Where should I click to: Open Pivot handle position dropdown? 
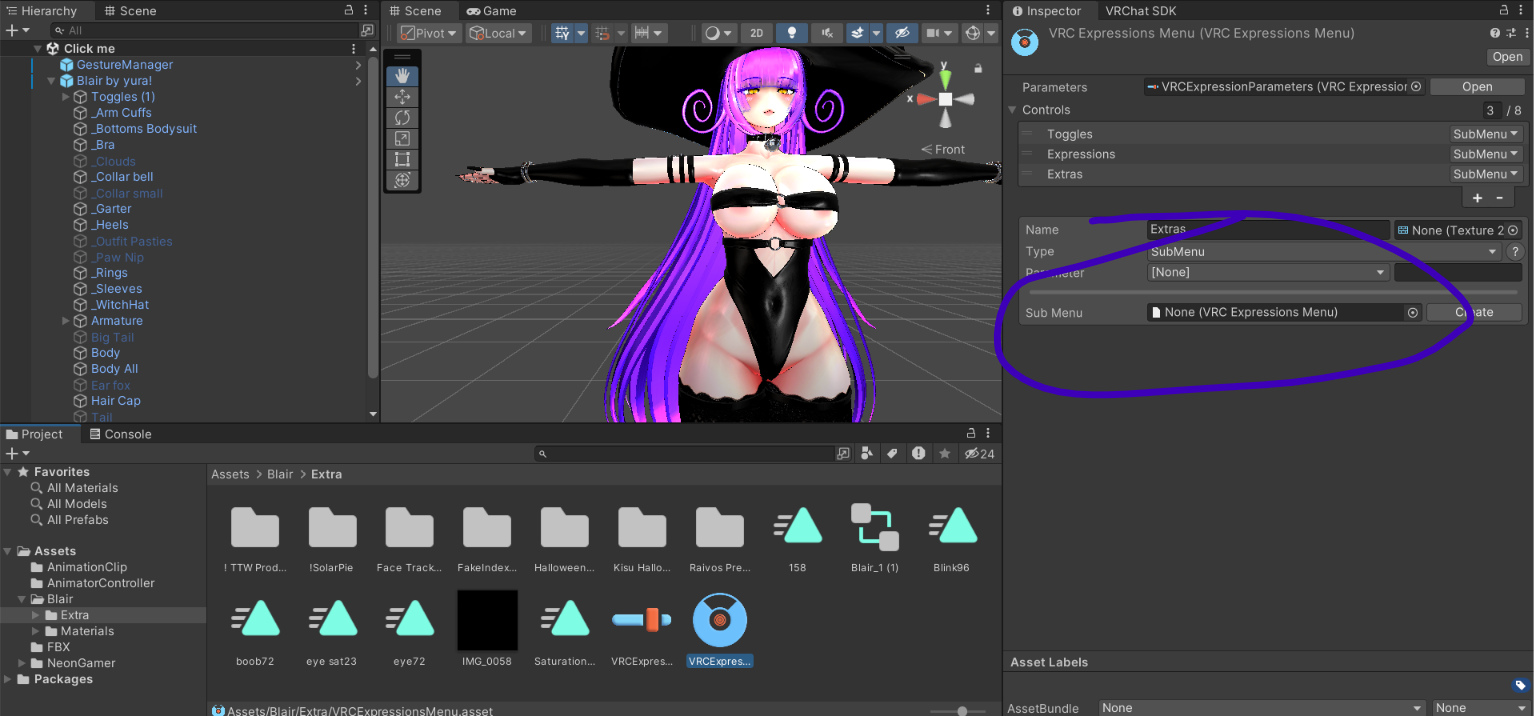429,33
